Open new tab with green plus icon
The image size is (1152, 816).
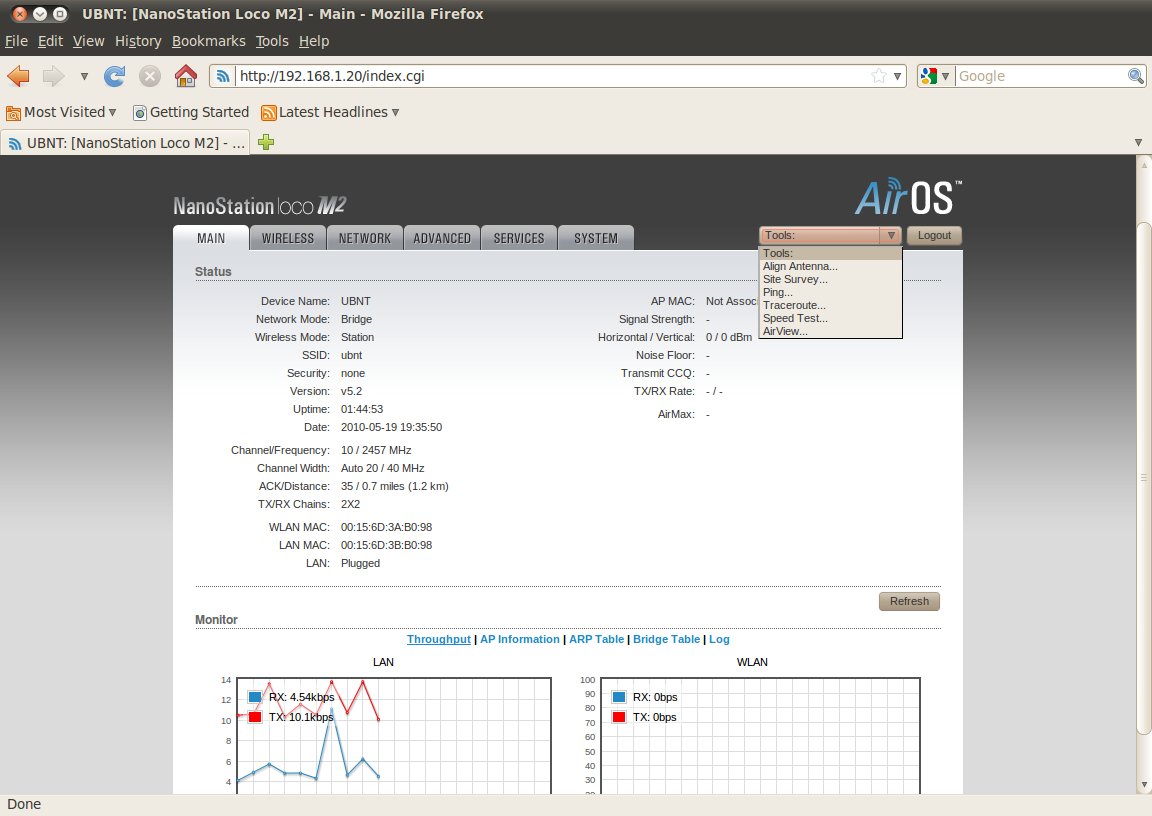click(x=266, y=142)
